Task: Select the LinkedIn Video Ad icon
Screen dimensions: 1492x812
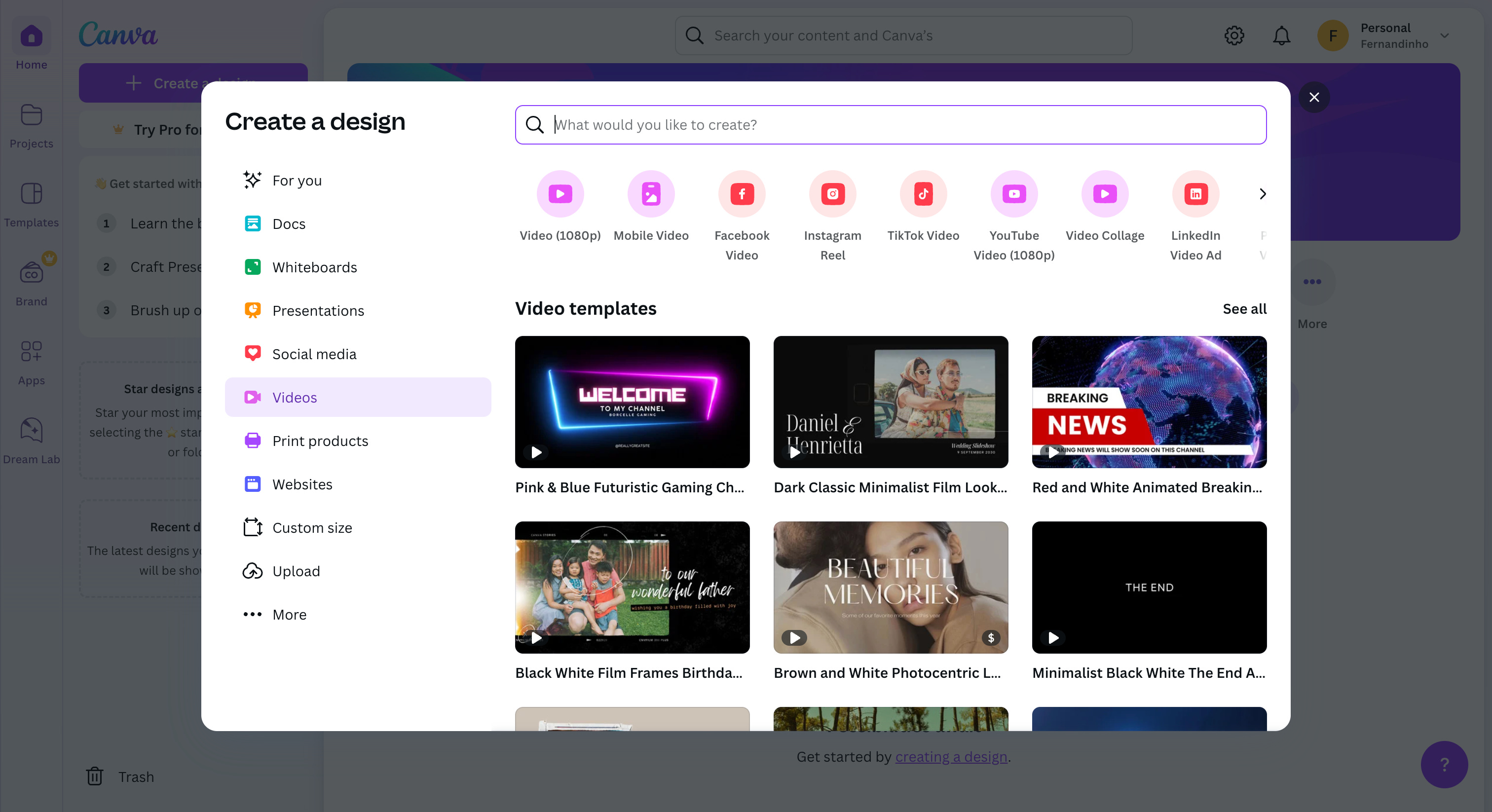Action: point(1195,193)
